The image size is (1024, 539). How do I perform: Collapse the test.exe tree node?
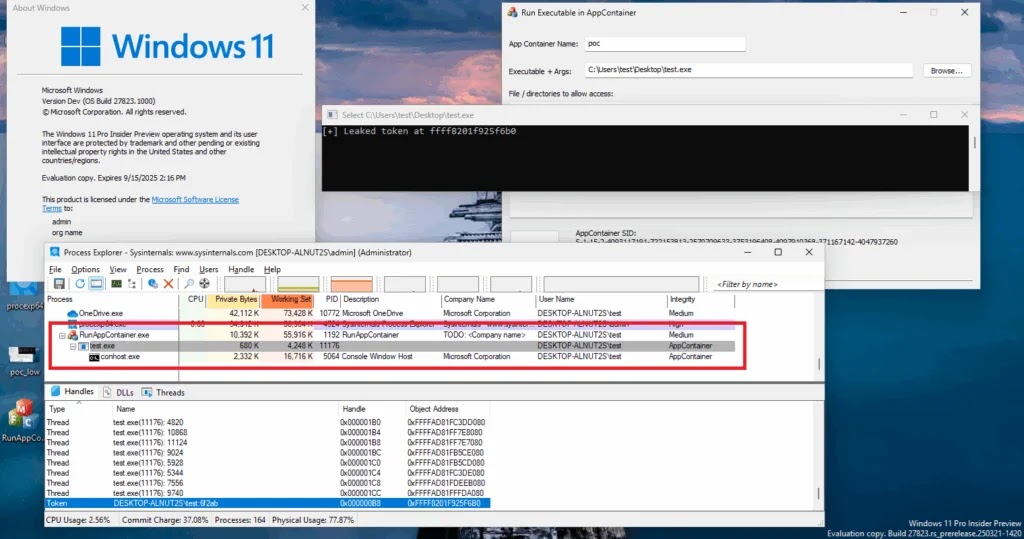pos(73,346)
